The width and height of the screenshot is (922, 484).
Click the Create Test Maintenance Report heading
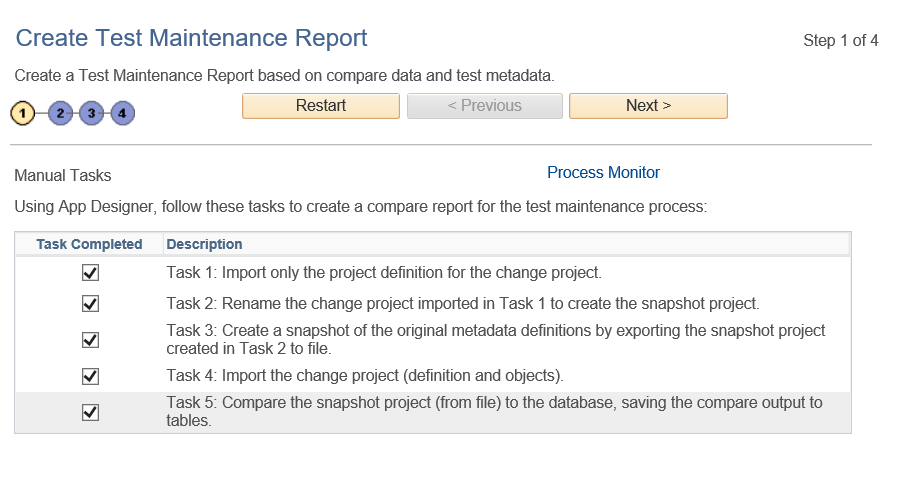pos(192,38)
